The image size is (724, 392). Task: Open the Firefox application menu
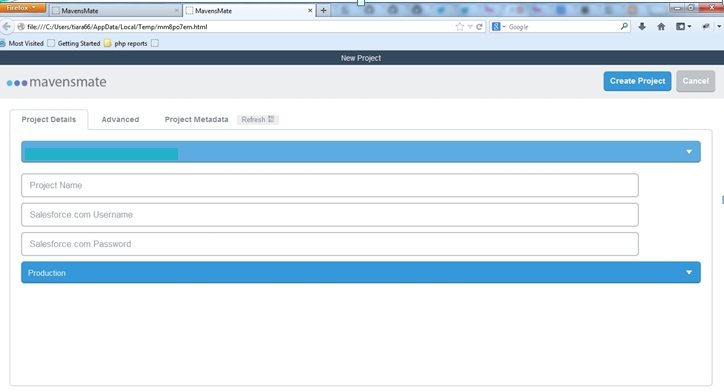point(22,7)
